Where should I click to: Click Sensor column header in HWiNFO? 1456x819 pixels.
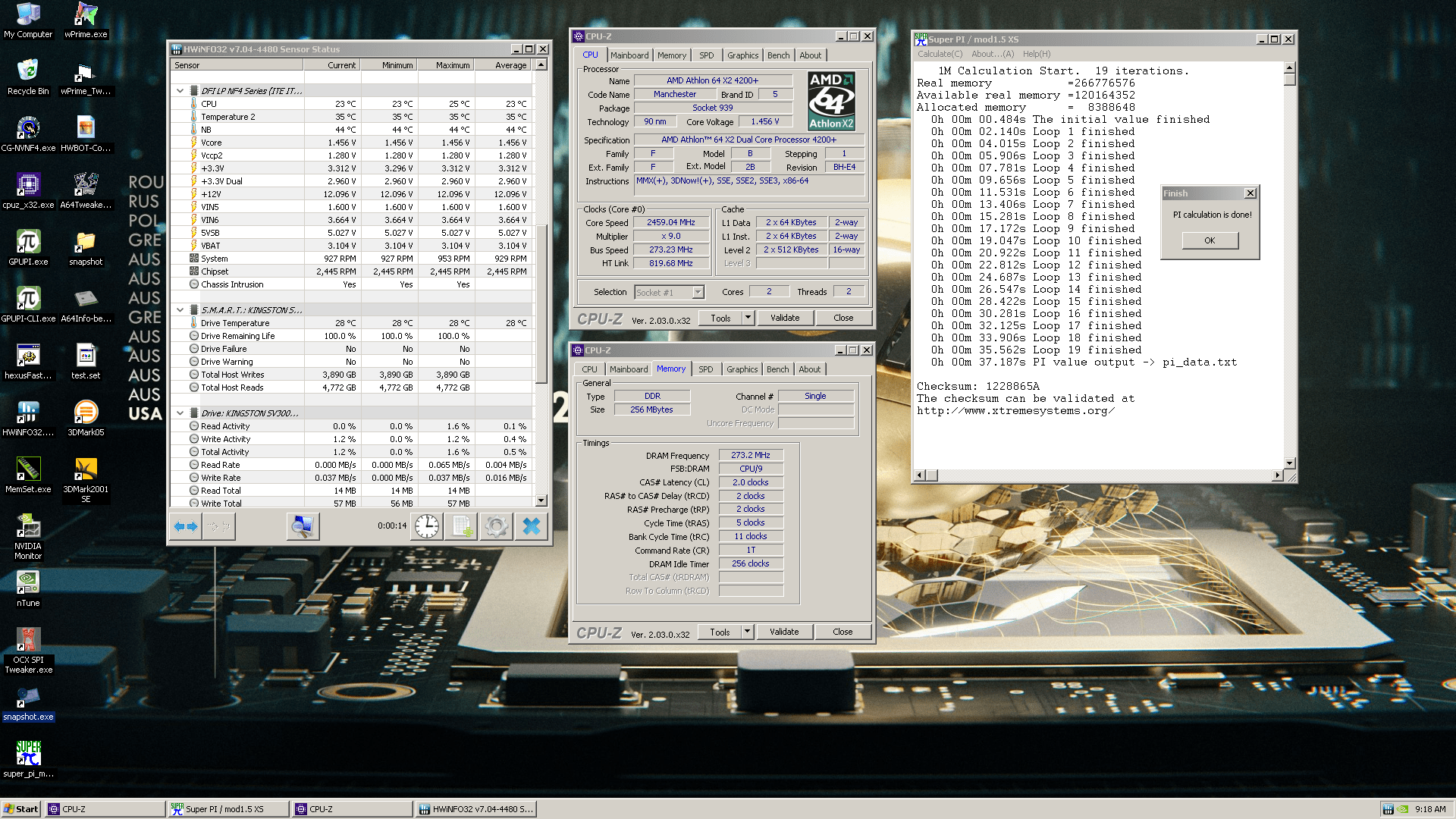coord(237,65)
